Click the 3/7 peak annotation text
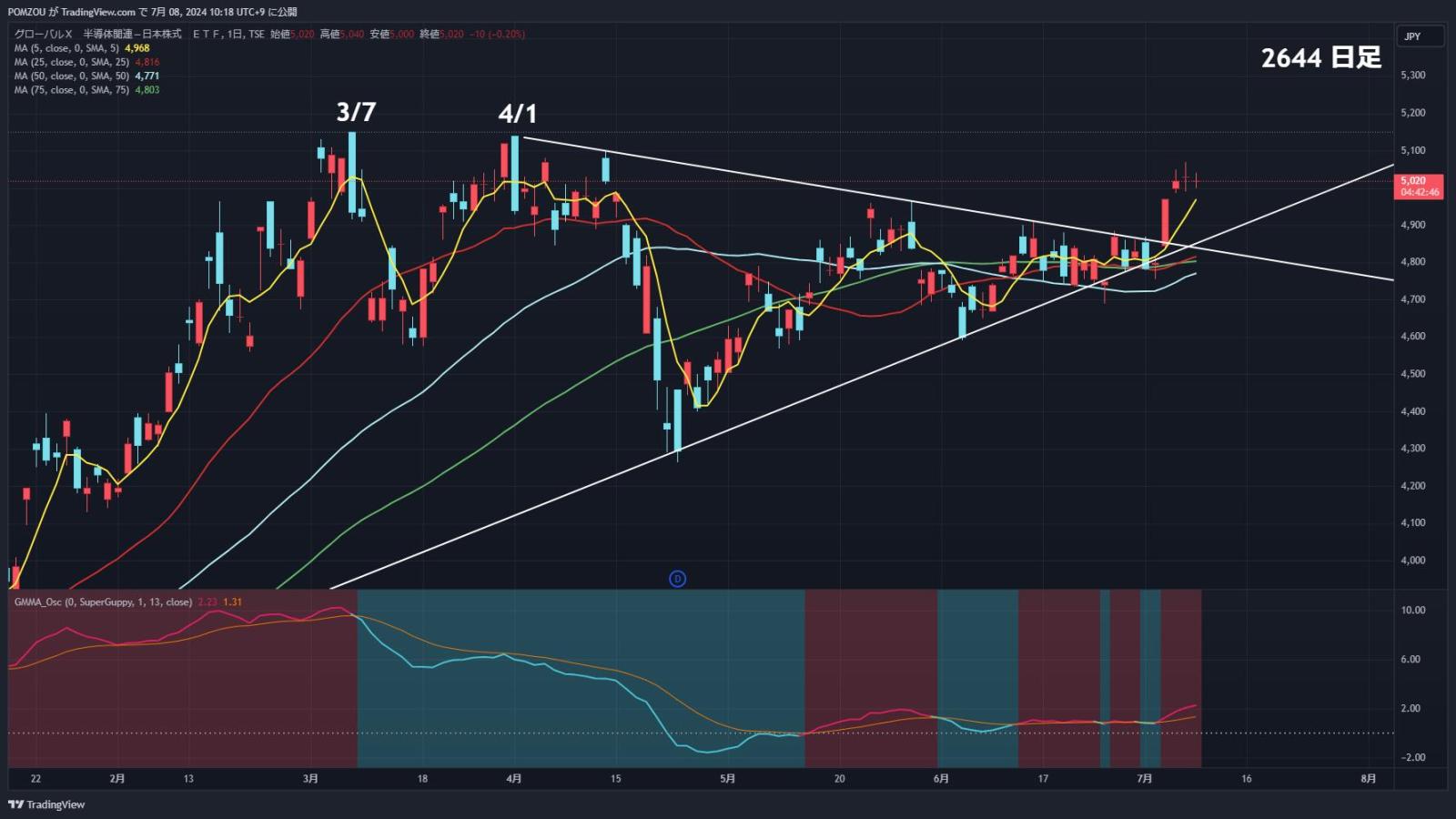The image size is (1456, 819). tap(356, 112)
